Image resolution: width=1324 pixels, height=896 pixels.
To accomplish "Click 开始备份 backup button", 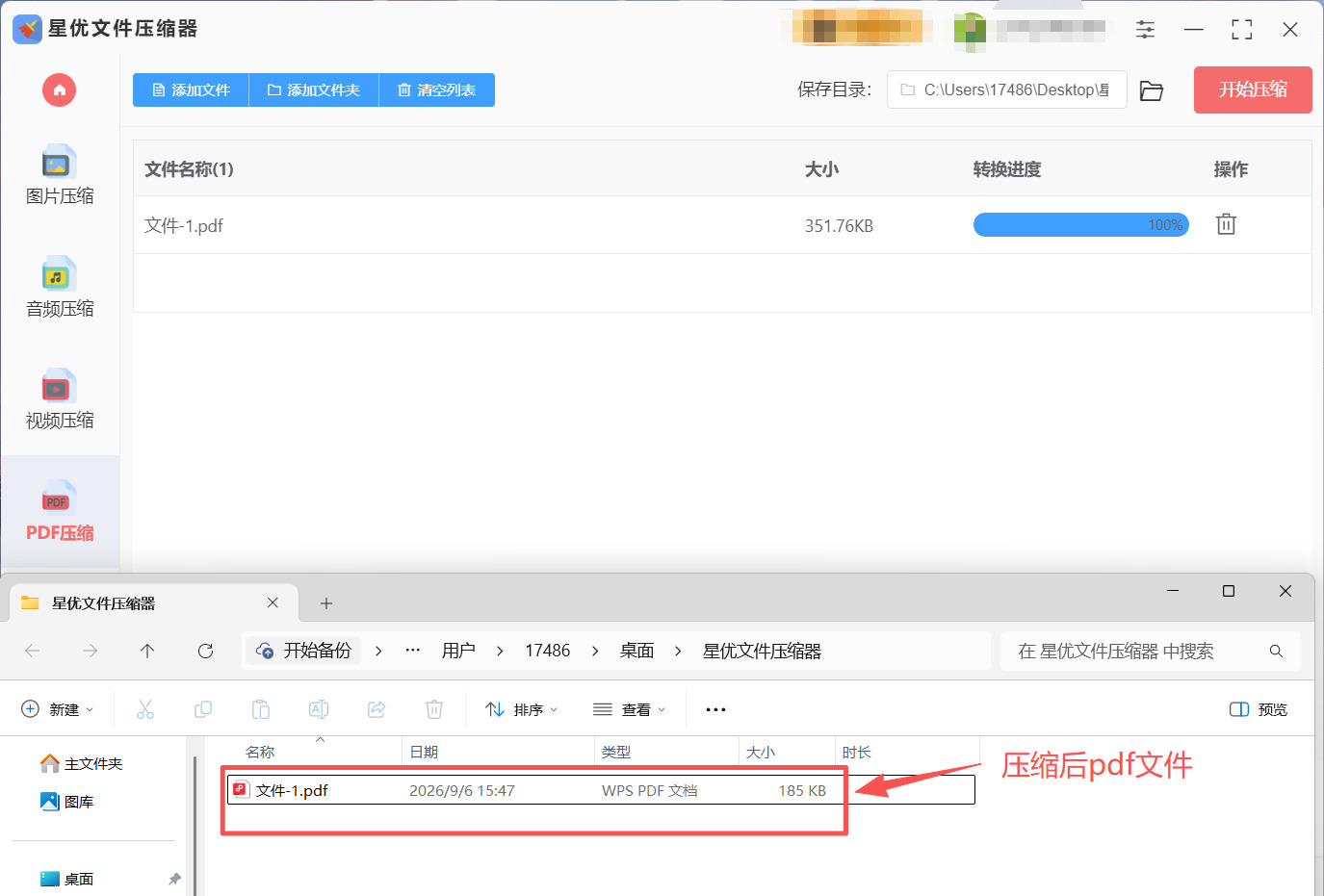I will [x=304, y=651].
